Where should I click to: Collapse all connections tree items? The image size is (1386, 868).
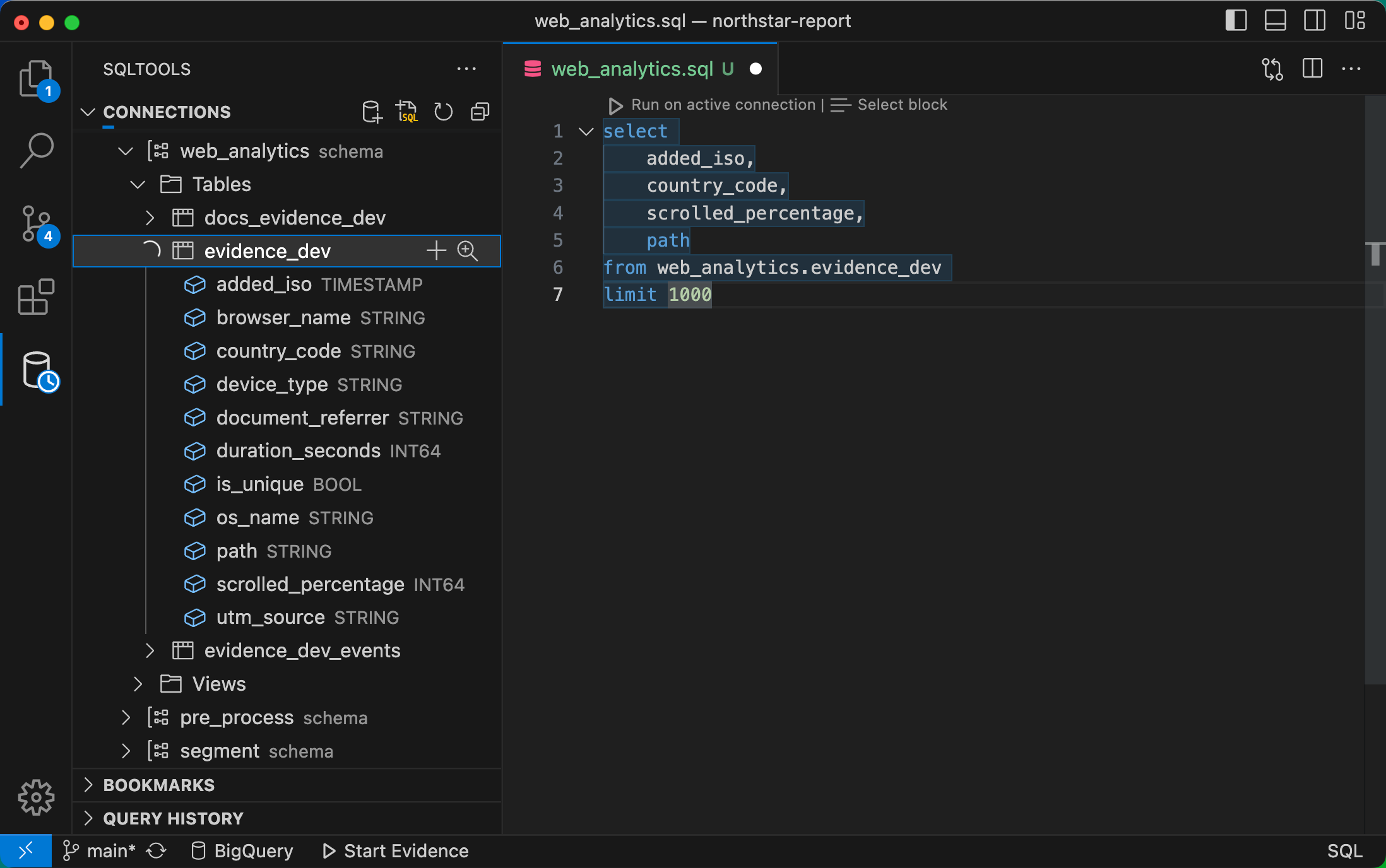480,112
